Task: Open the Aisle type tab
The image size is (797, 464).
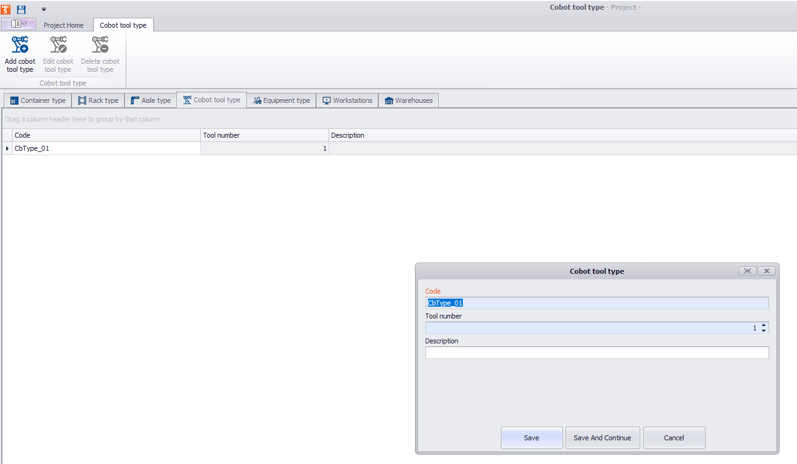Action: (x=150, y=101)
